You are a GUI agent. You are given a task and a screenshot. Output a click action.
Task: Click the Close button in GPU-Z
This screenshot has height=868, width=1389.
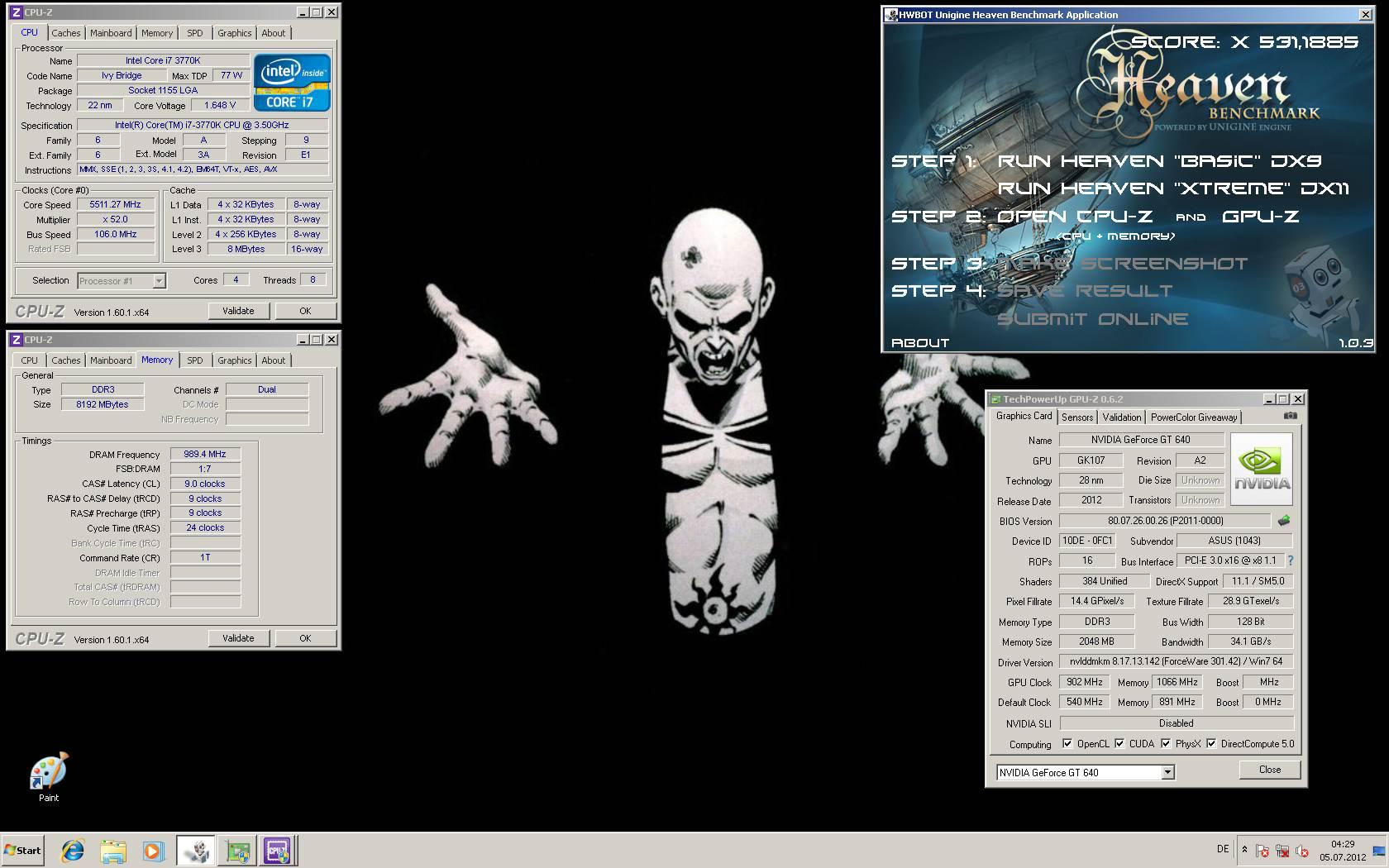[x=1270, y=770]
